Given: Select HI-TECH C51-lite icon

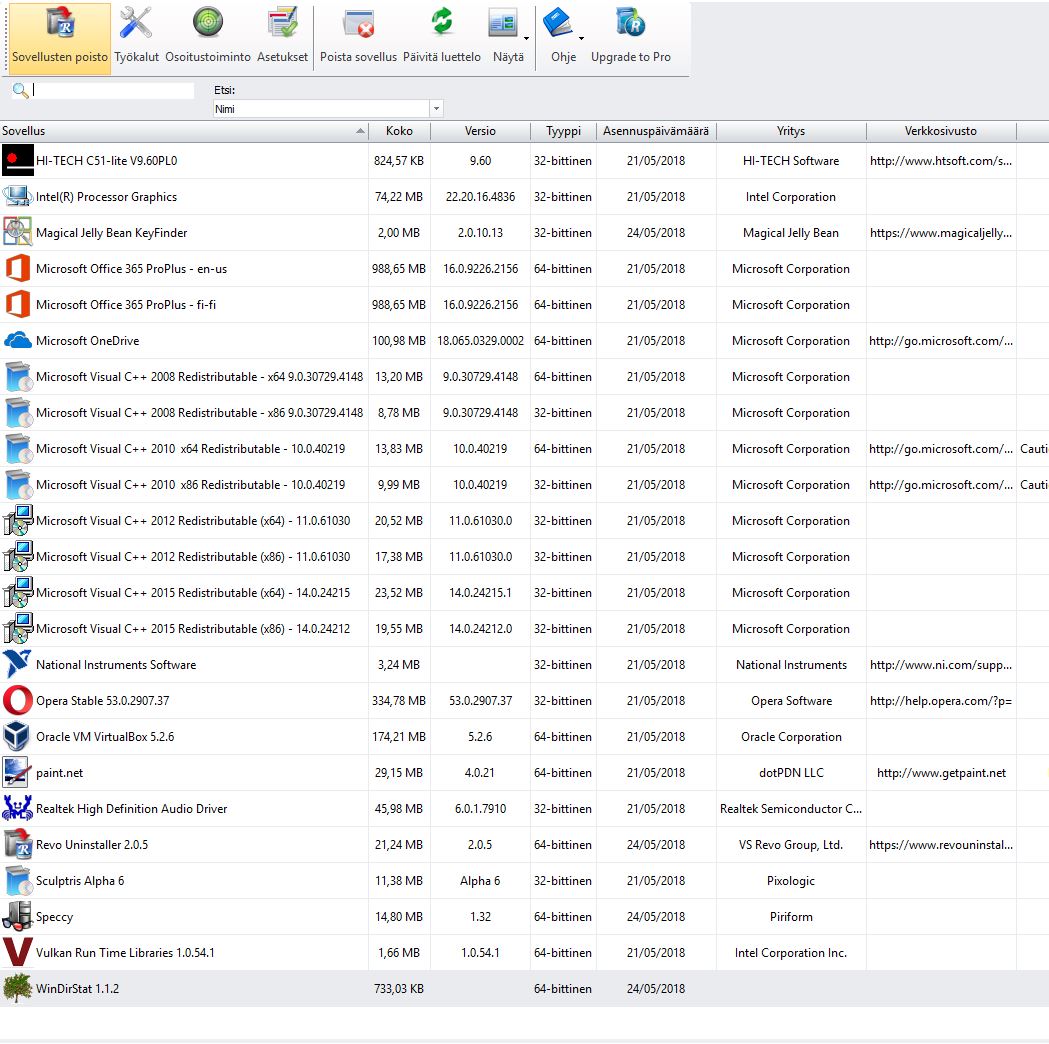Looking at the screenshot, I should [17, 161].
